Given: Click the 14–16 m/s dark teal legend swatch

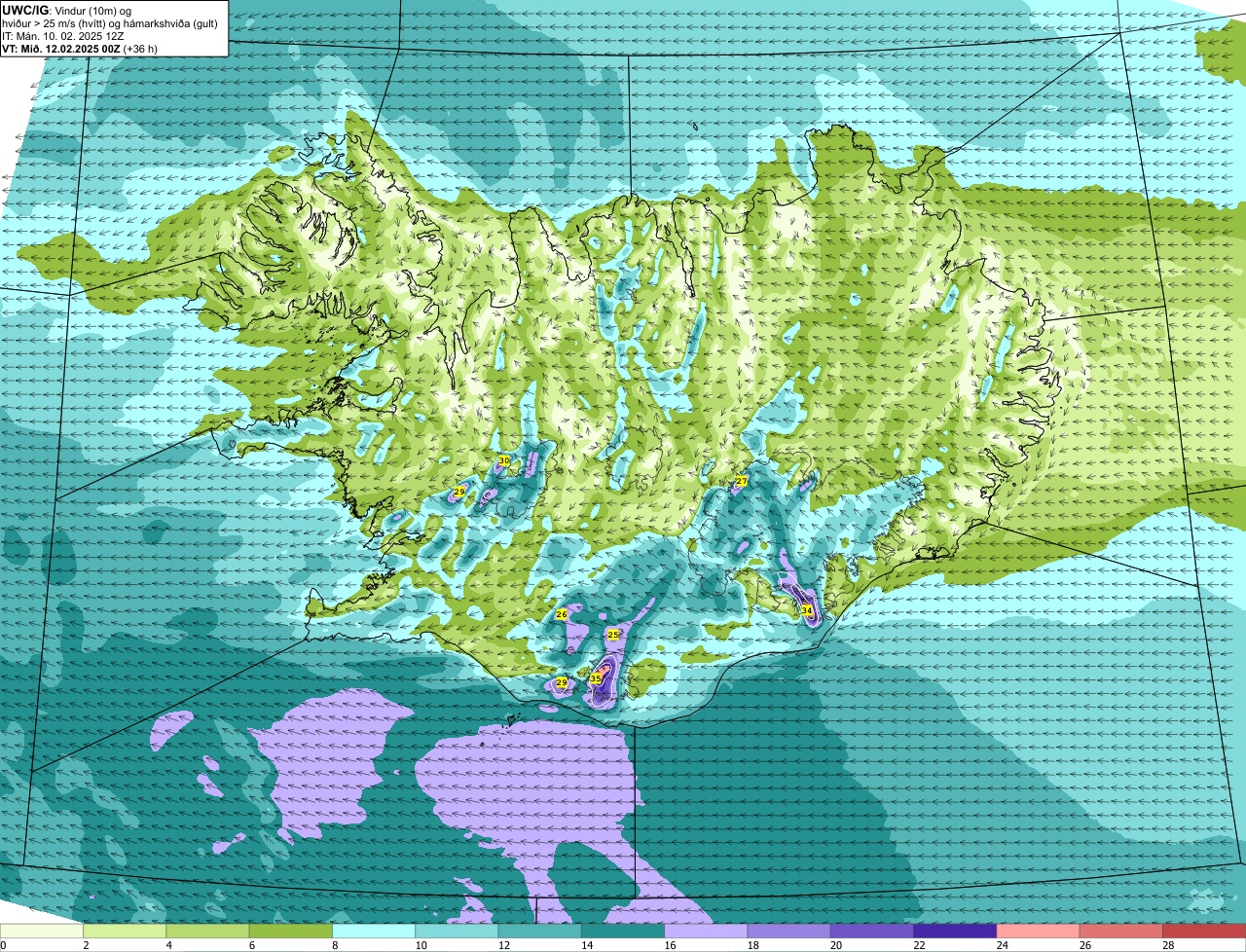Looking at the screenshot, I should [623, 932].
